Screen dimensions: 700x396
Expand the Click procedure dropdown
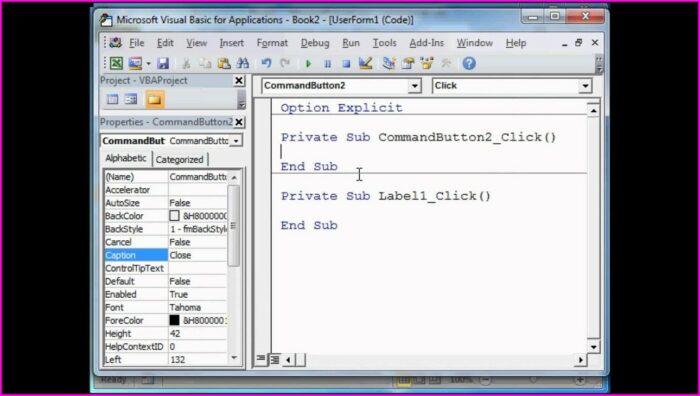(x=585, y=86)
